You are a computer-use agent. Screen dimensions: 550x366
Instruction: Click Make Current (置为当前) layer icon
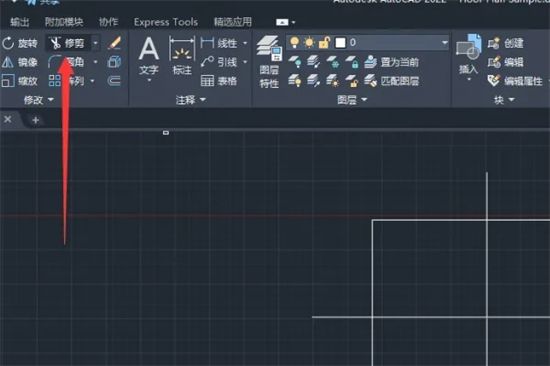(391, 62)
